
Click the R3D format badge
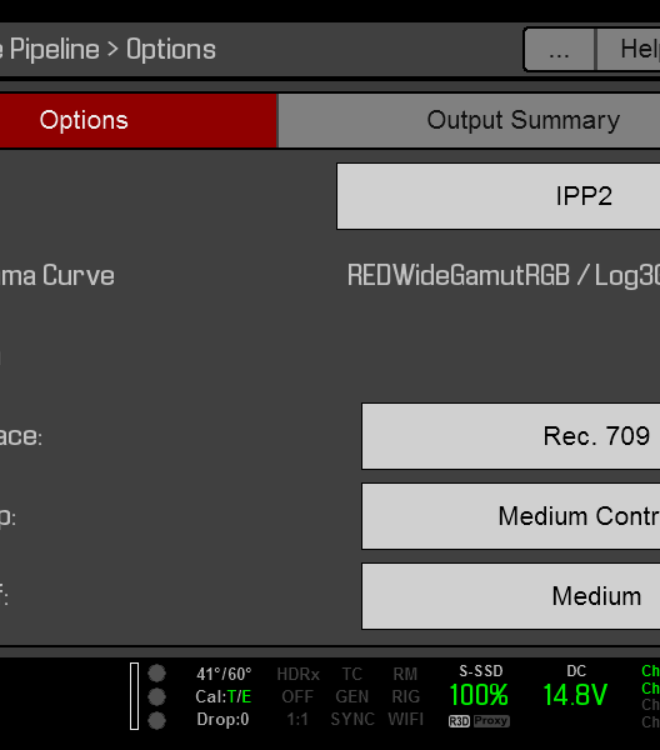click(x=459, y=721)
